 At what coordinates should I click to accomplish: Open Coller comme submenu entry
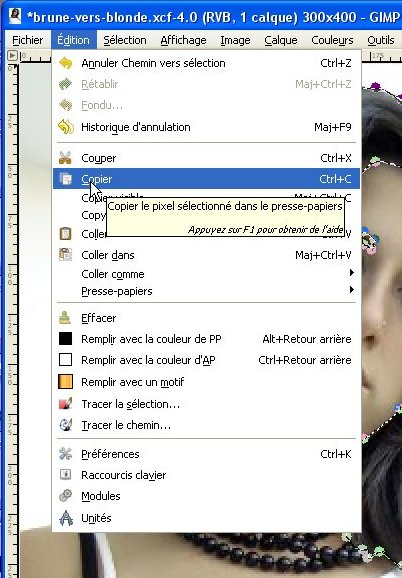206,274
